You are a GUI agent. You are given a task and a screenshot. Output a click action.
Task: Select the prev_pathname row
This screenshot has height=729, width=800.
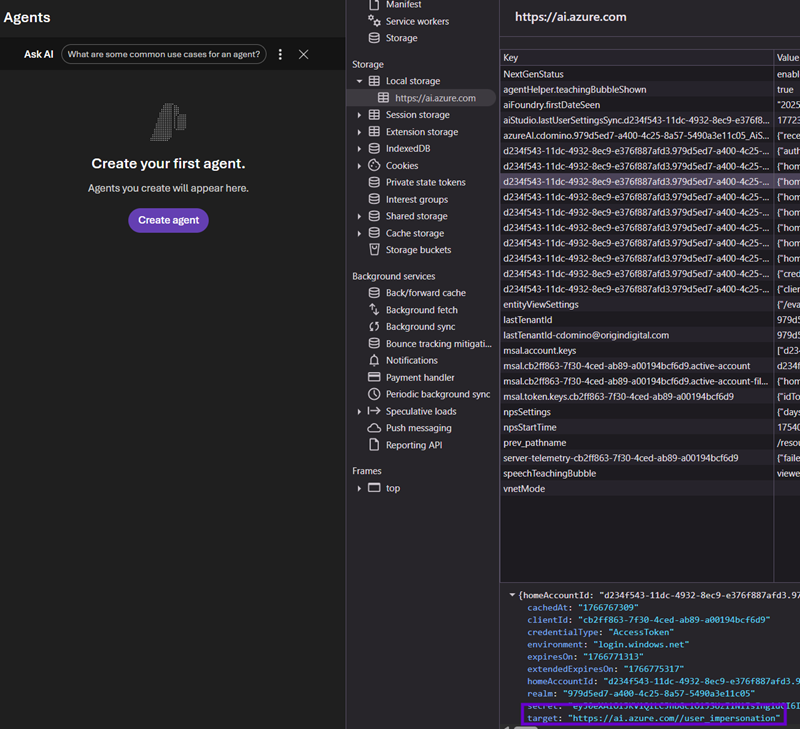tap(650, 443)
